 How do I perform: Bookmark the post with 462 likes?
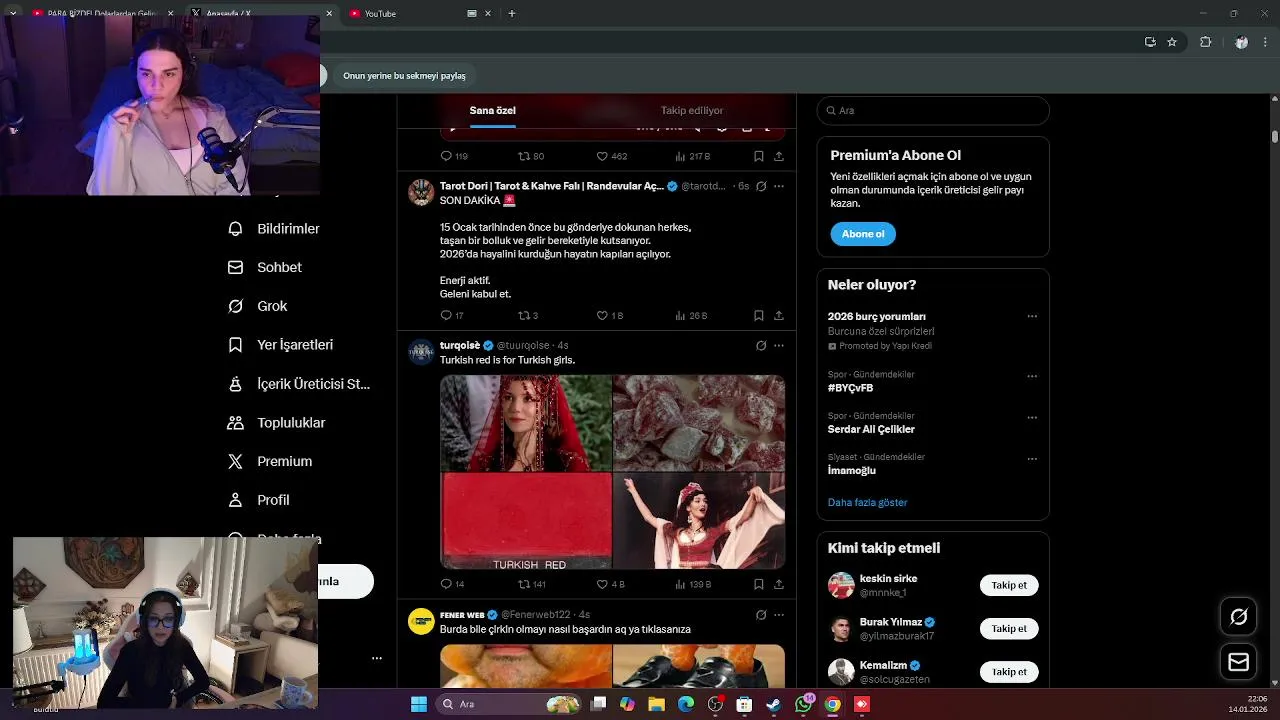759,156
